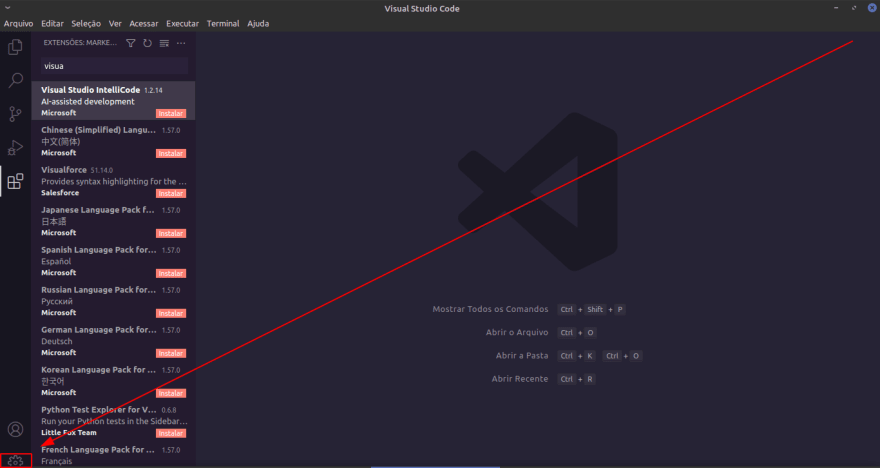This screenshot has width=880, height=468.
Task: Open the Manage gear icon
Action: coord(15,461)
